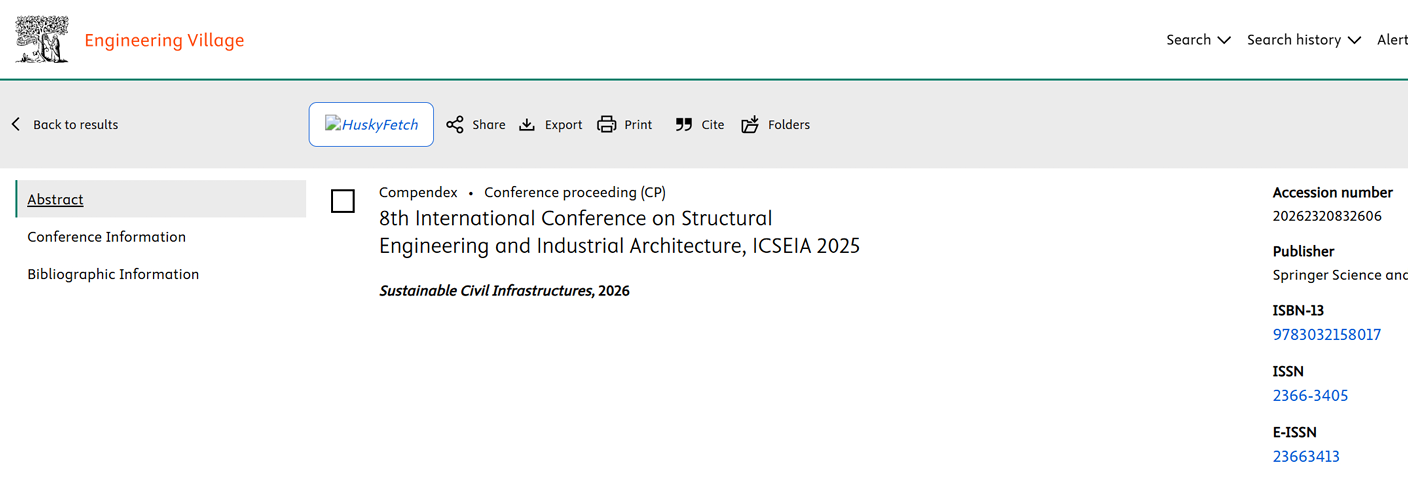This screenshot has height=481, width=1408.
Task: Click the Search history chevron arrow
Action: [1354, 41]
